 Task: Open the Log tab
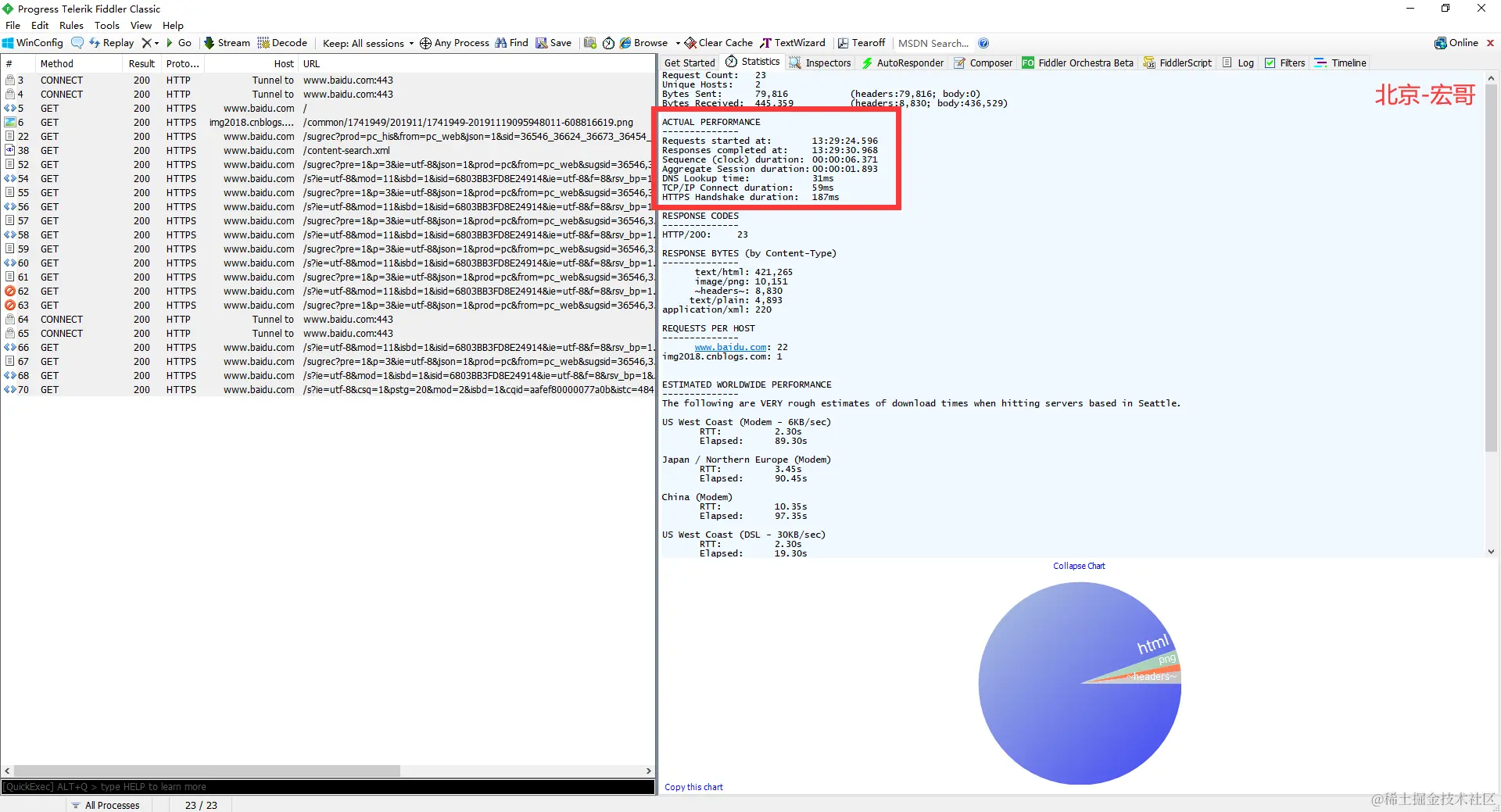tap(1238, 63)
